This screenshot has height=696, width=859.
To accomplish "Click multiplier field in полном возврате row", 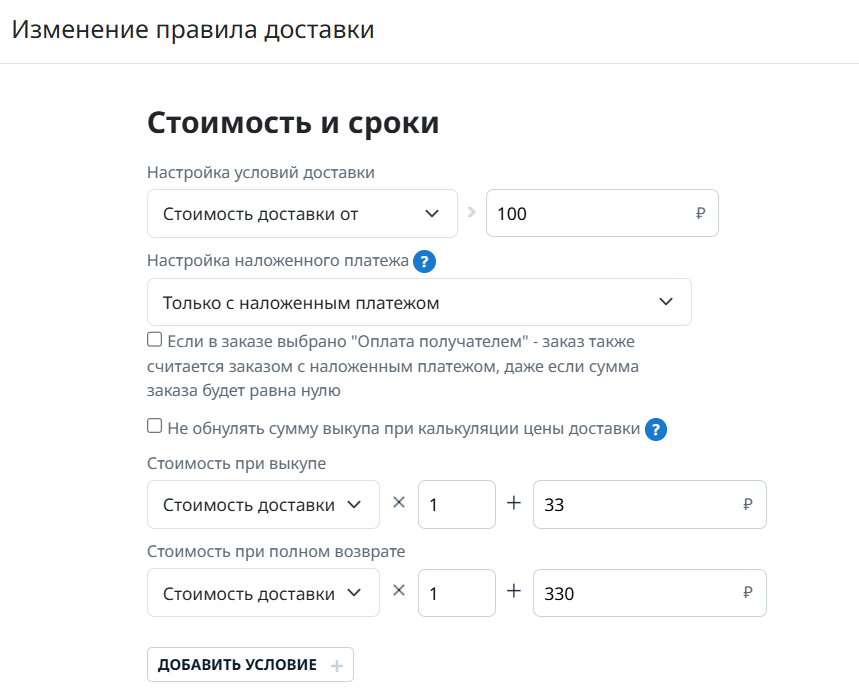I will (x=456, y=593).
